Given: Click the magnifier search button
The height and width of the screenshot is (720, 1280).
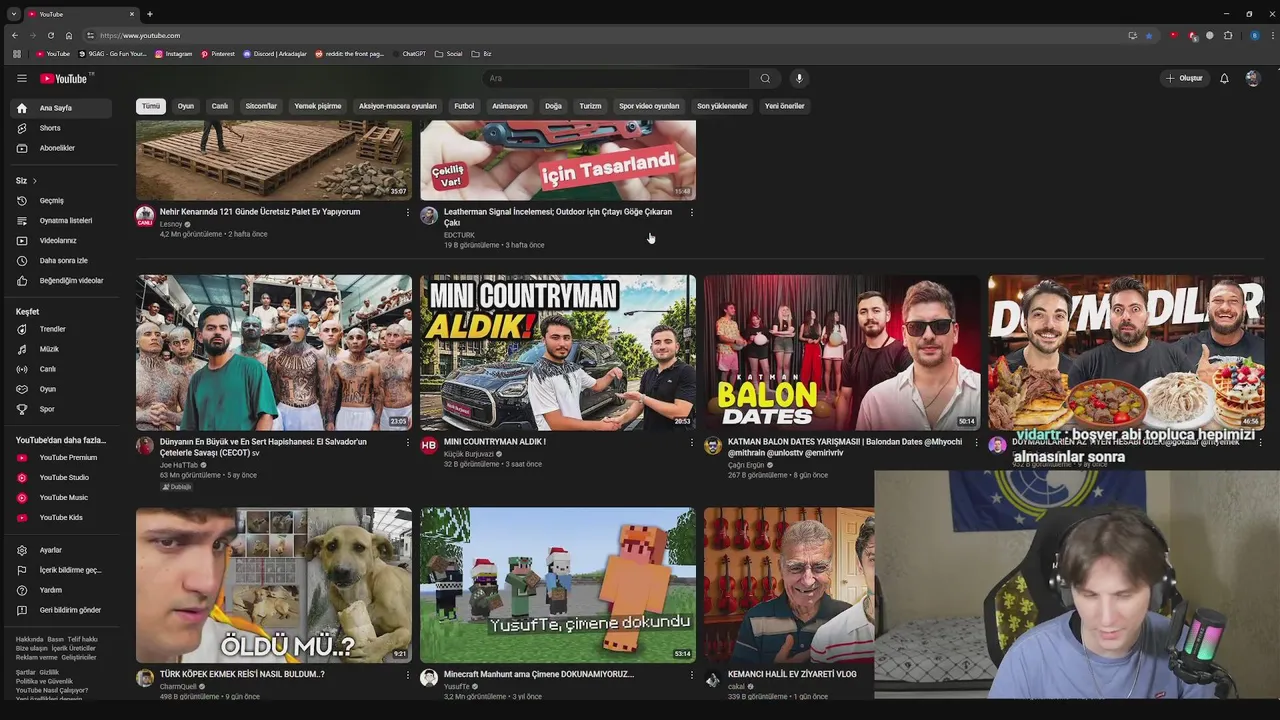Looking at the screenshot, I should (765, 78).
